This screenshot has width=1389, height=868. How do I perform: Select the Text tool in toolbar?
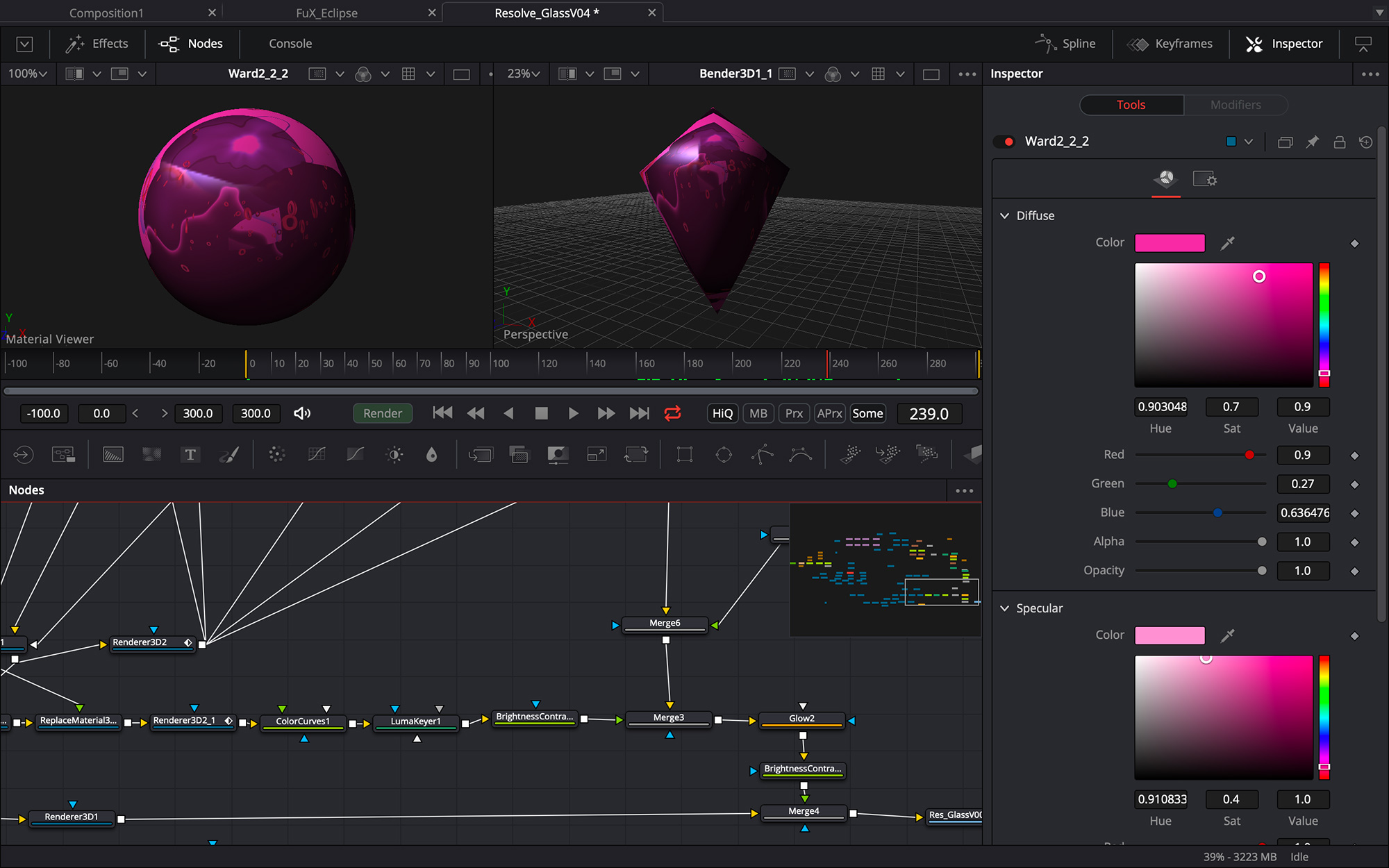[190, 455]
